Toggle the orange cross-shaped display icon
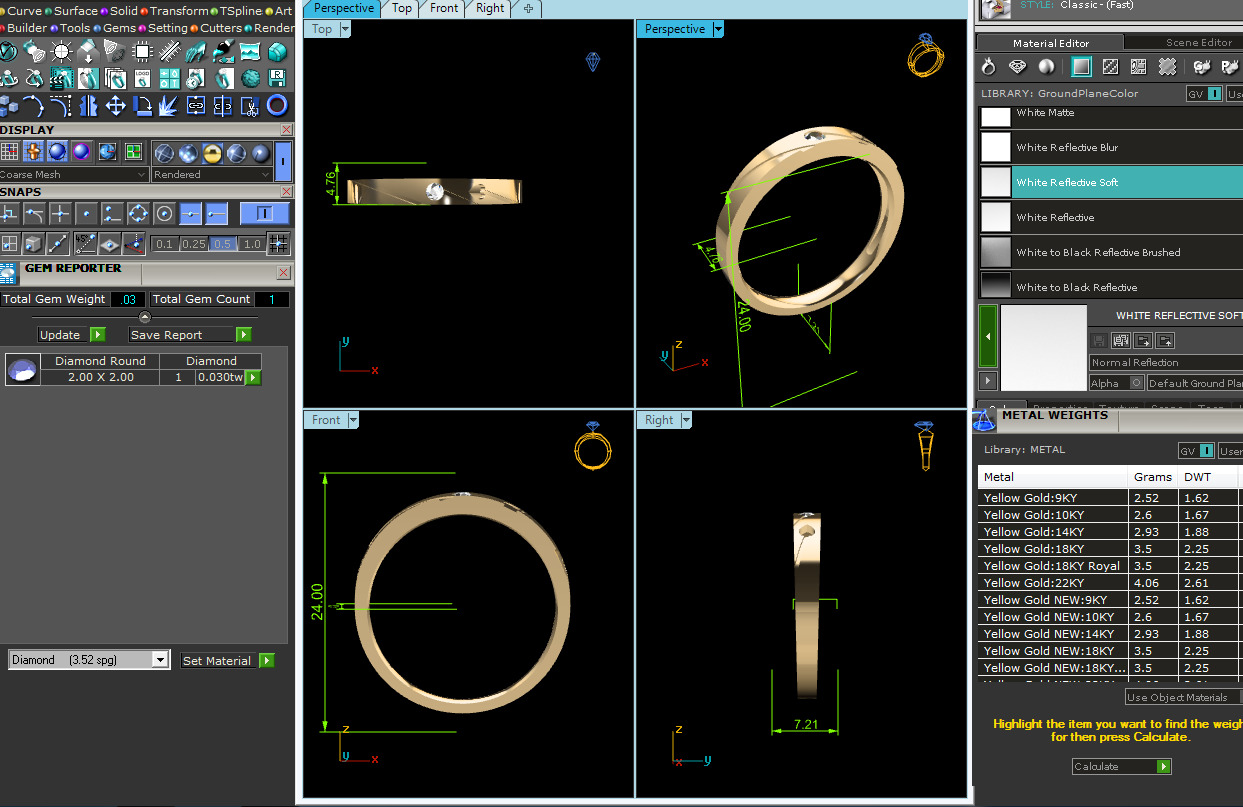1243x807 pixels. pos(34,152)
